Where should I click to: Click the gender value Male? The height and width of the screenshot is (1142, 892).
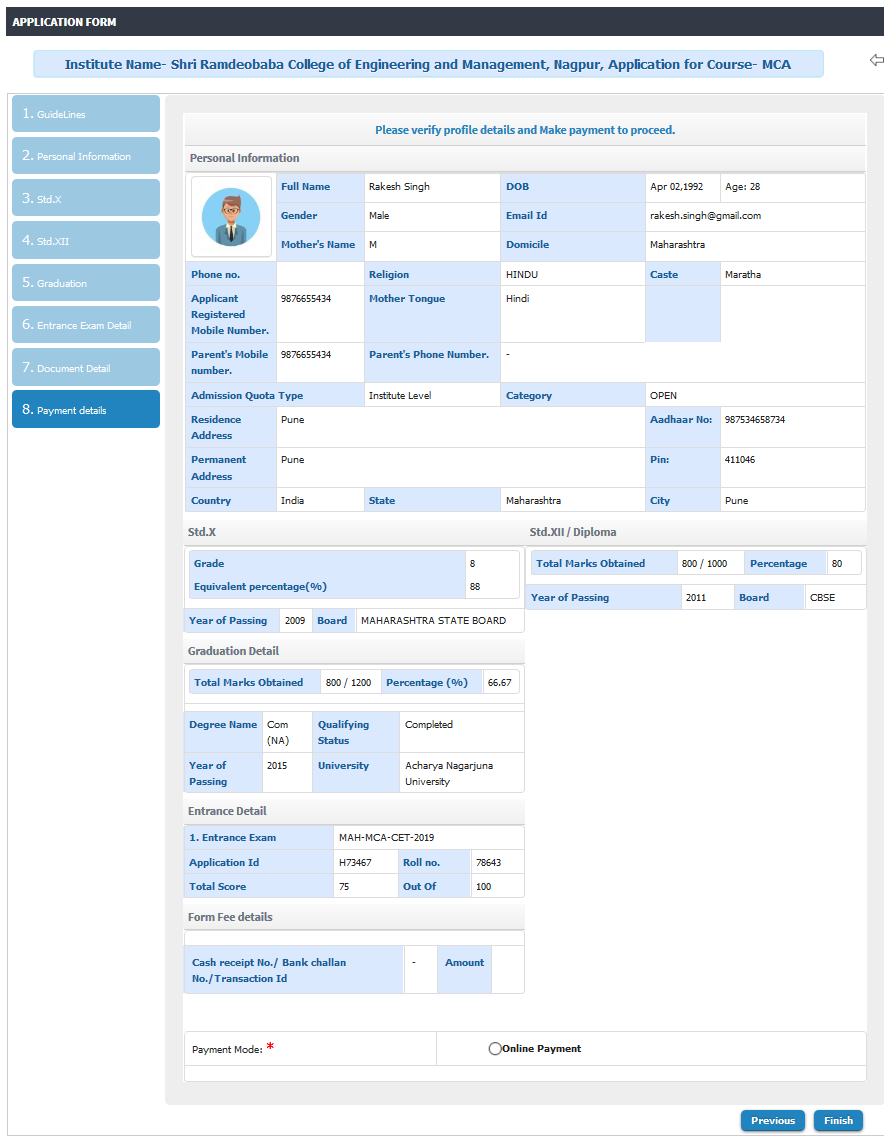click(x=379, y=216)
